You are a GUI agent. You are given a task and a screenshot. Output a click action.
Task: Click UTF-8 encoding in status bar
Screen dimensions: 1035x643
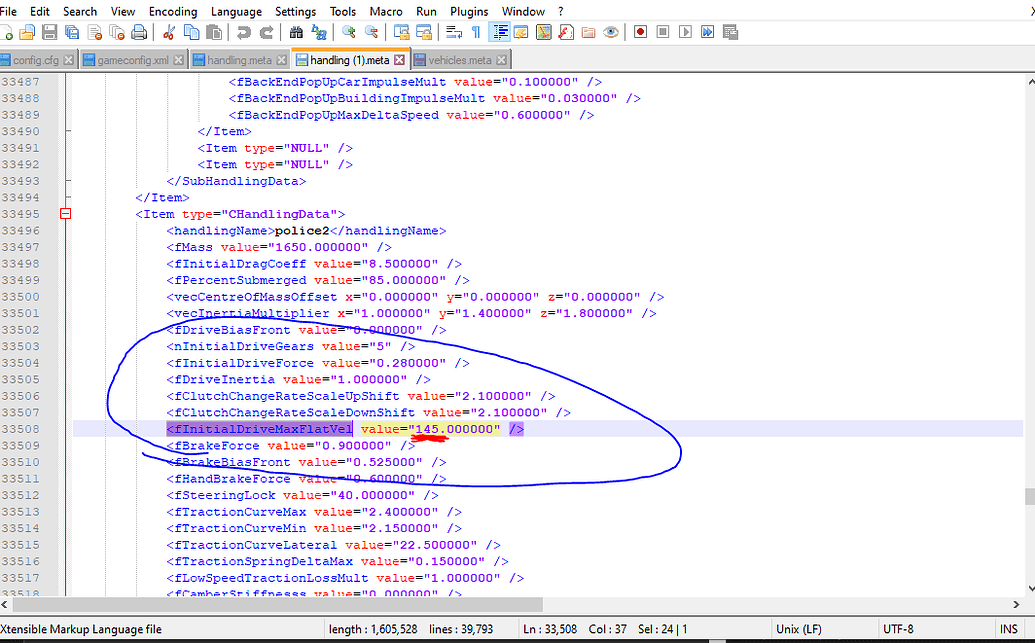coord(898,629)
